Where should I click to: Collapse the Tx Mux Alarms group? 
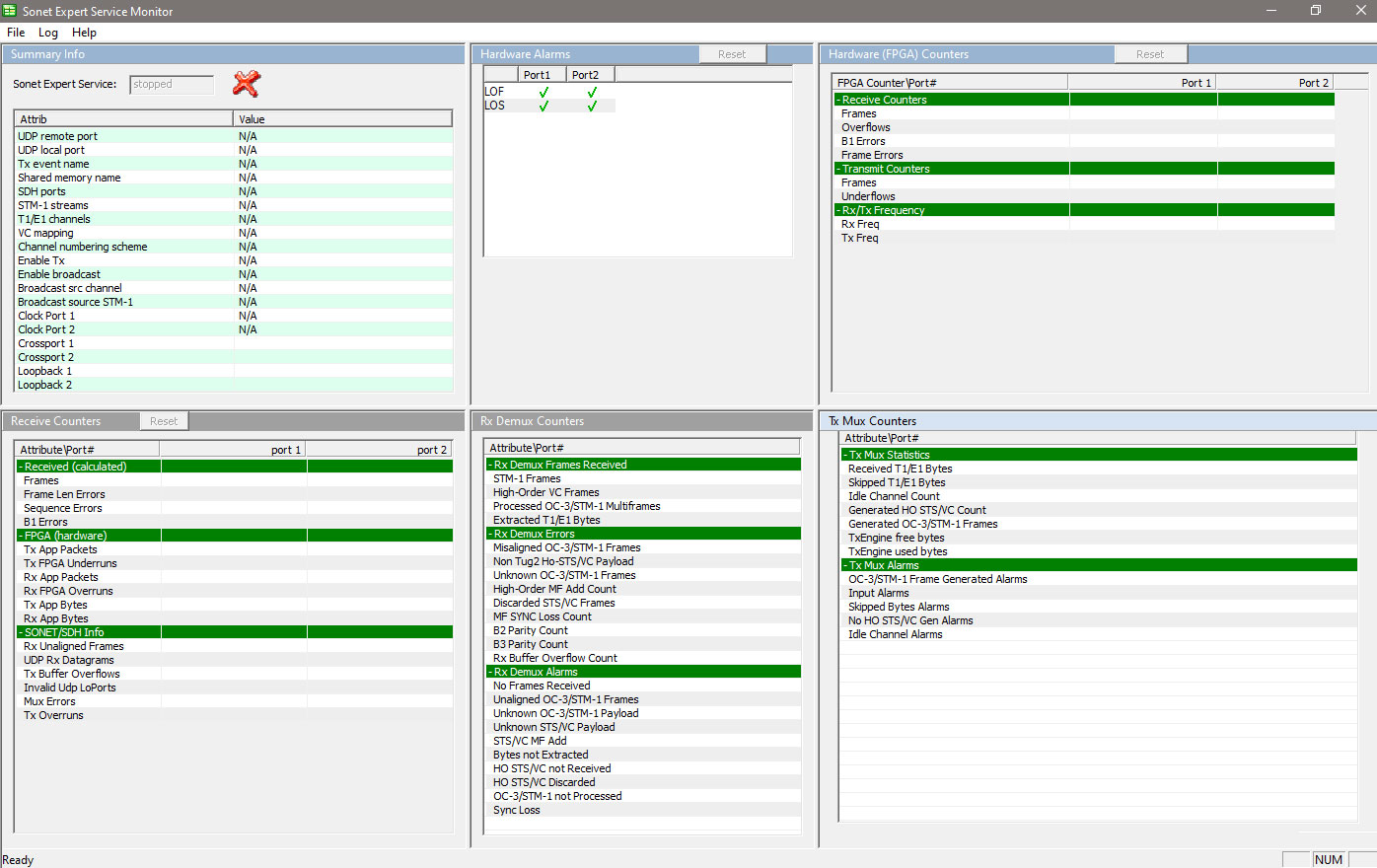[845, 565]
